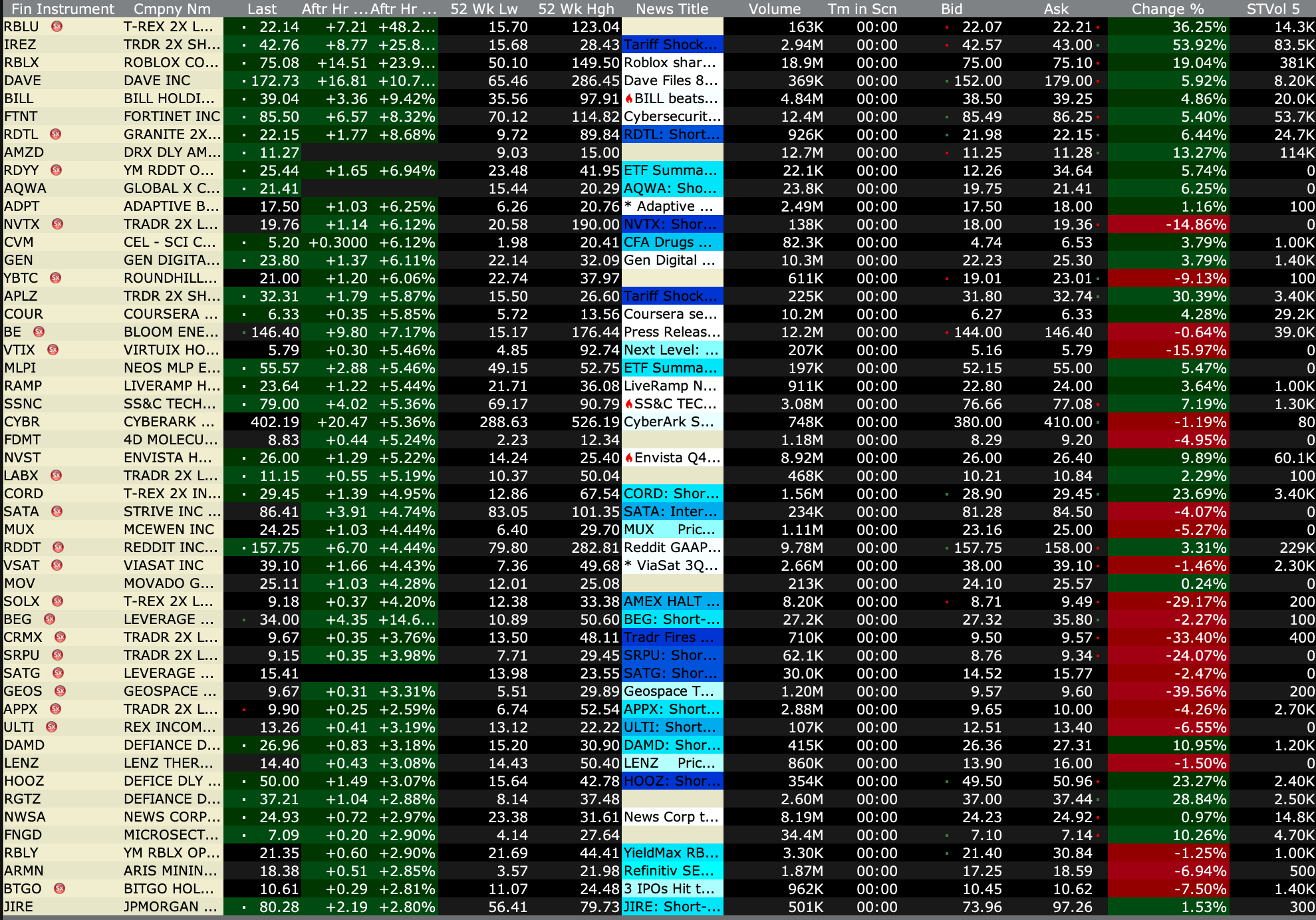
Task: Select the AMZD ticker row
Action: [x=24, y=152]
